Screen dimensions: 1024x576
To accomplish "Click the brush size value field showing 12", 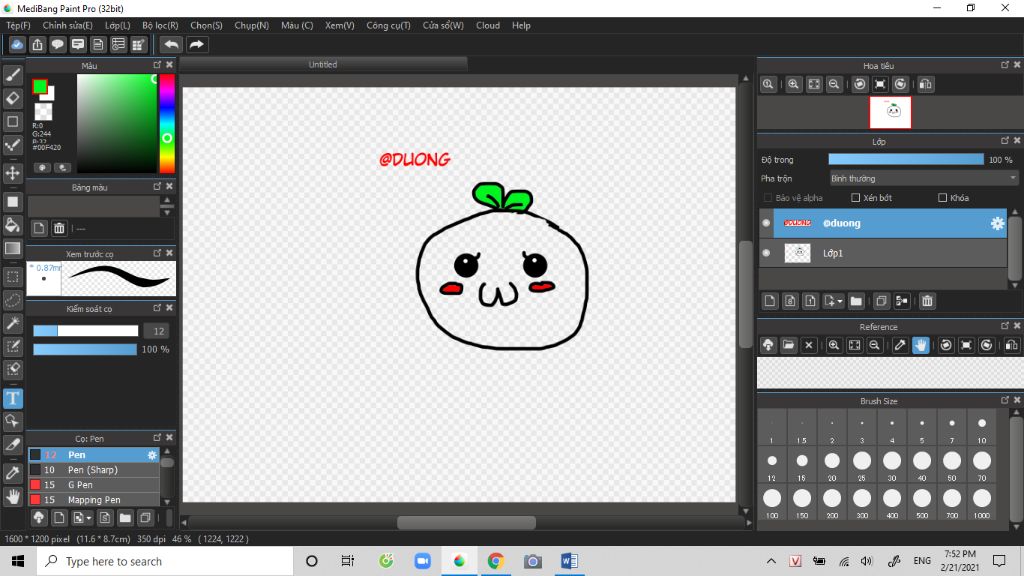I will (157, 331).
